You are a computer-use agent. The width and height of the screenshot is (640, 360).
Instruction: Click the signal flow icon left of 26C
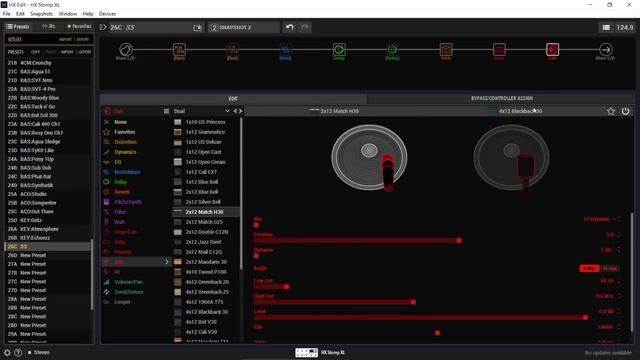(103, 27)
